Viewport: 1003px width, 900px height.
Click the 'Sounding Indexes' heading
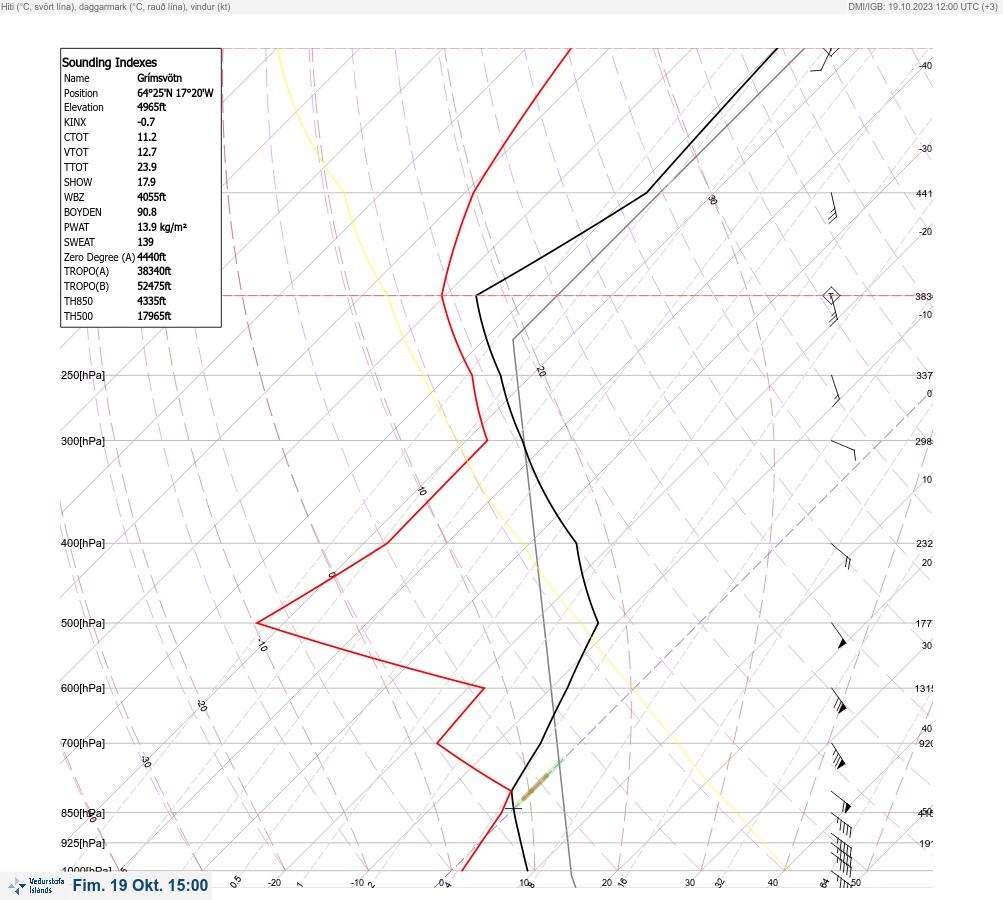tap(109, 62)
